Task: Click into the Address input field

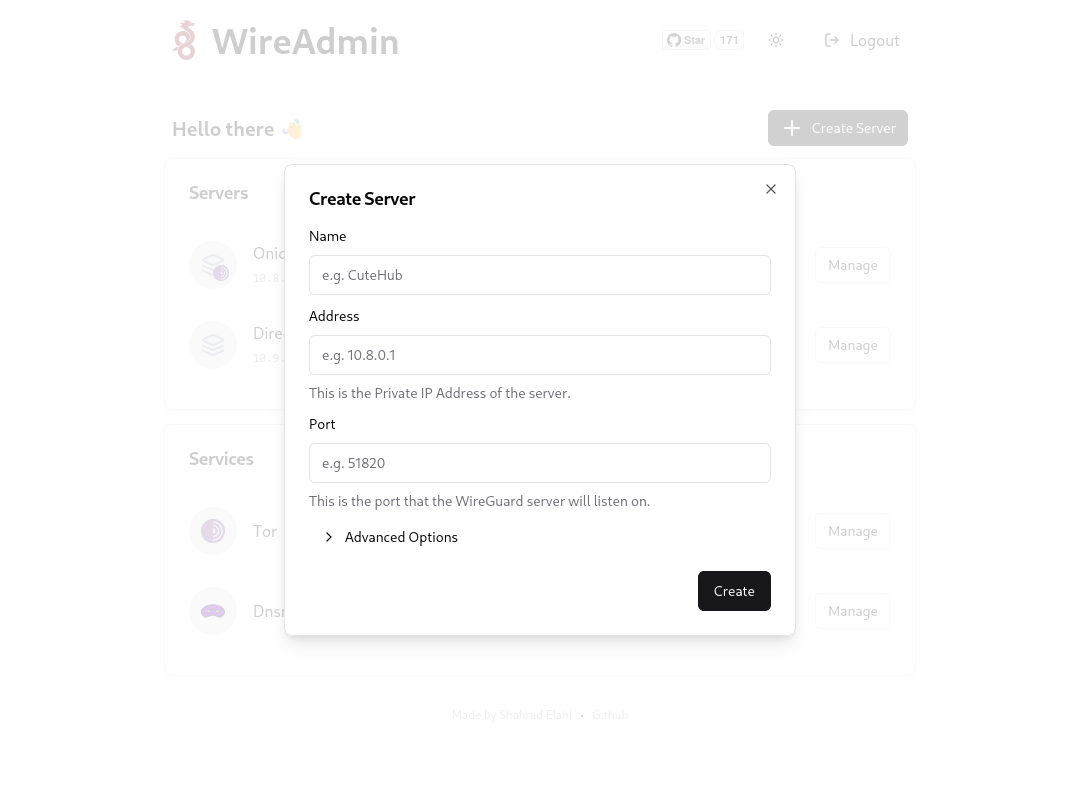Action: [540, 355]
